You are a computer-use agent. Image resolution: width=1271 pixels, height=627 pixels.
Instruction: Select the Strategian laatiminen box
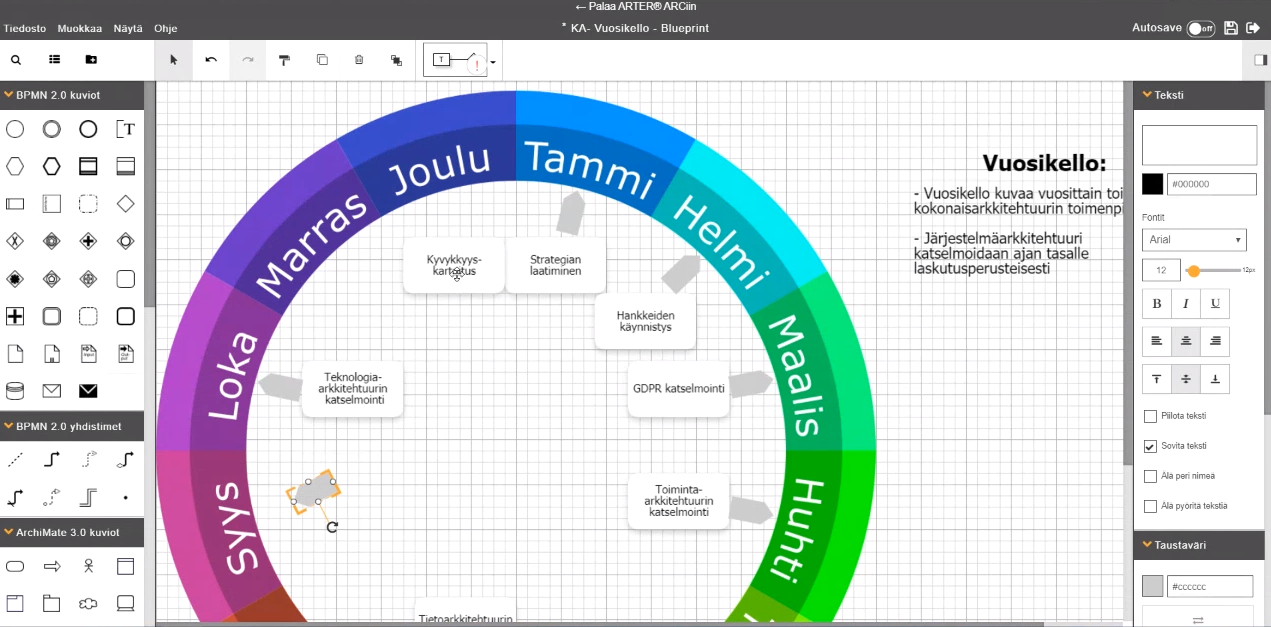point(555,265)
